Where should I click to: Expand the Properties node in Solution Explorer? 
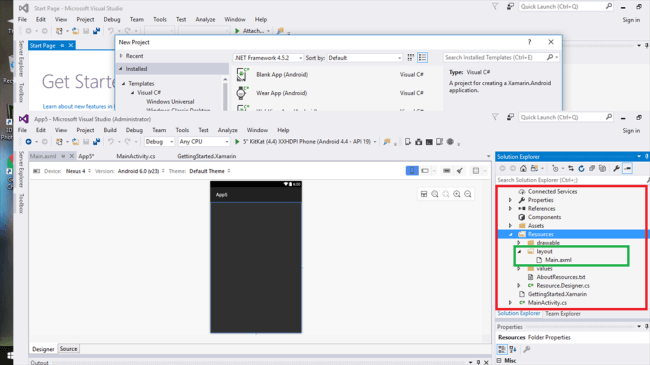pos(510,200)
